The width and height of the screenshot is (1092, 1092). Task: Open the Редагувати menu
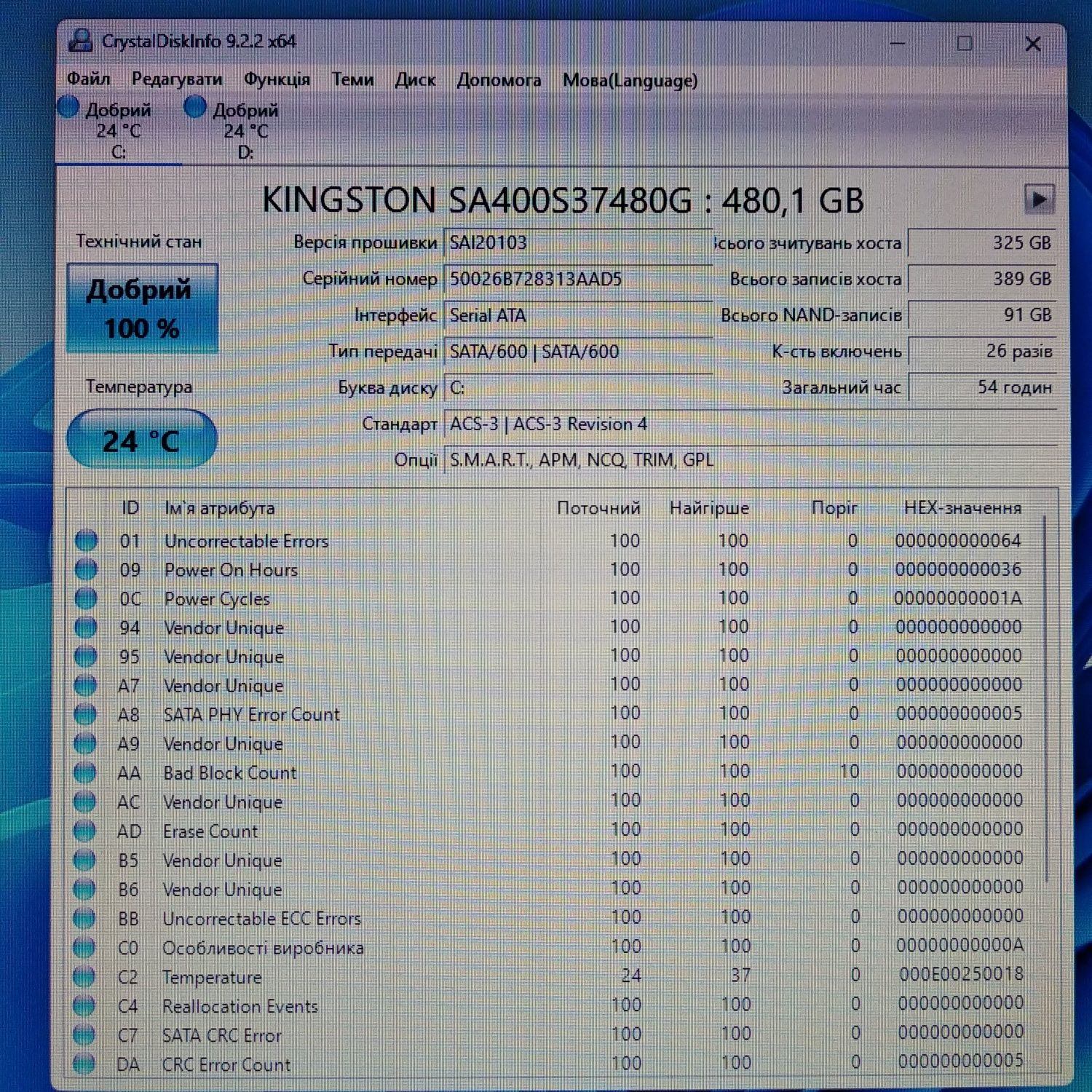(x=177, y=79)
